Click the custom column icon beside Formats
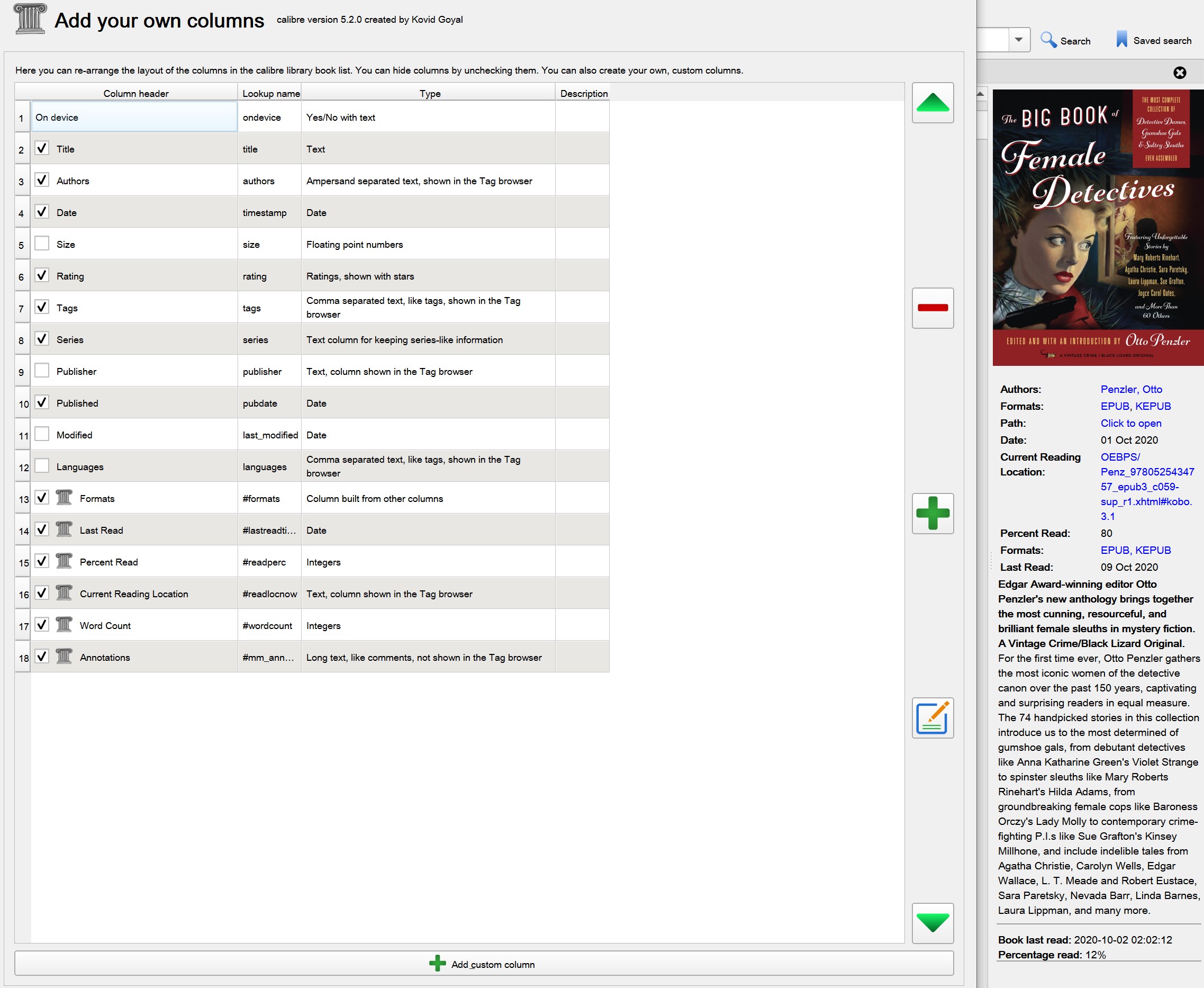 (64, 498)
